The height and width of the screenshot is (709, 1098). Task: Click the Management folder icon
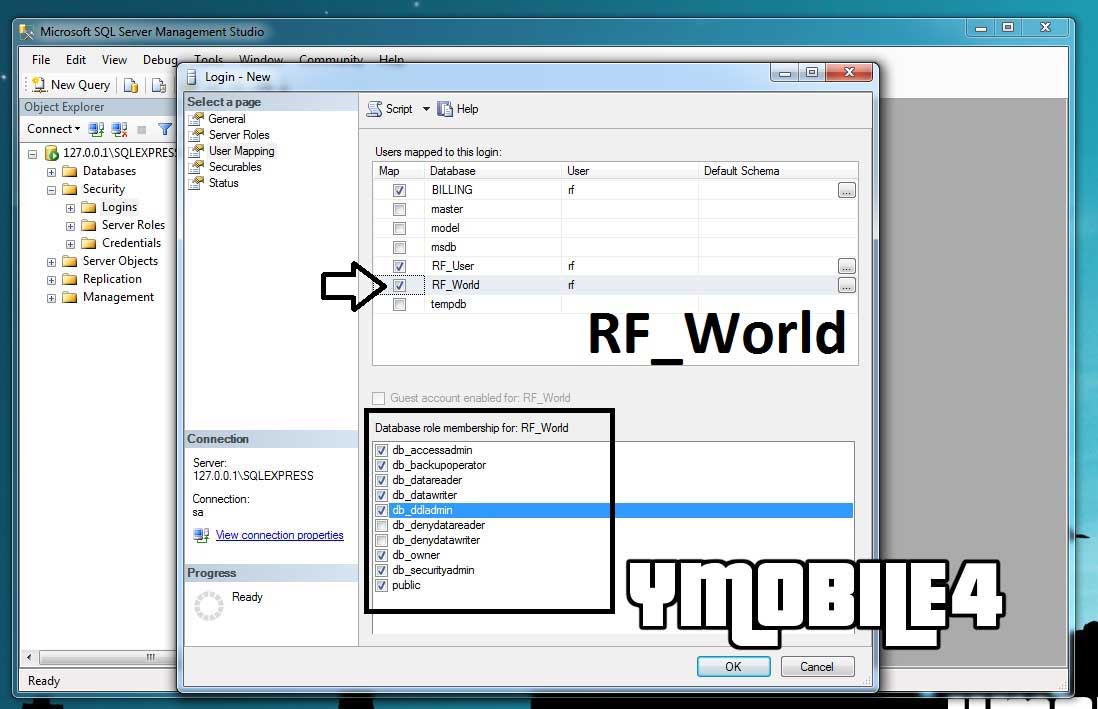[69, 297]
